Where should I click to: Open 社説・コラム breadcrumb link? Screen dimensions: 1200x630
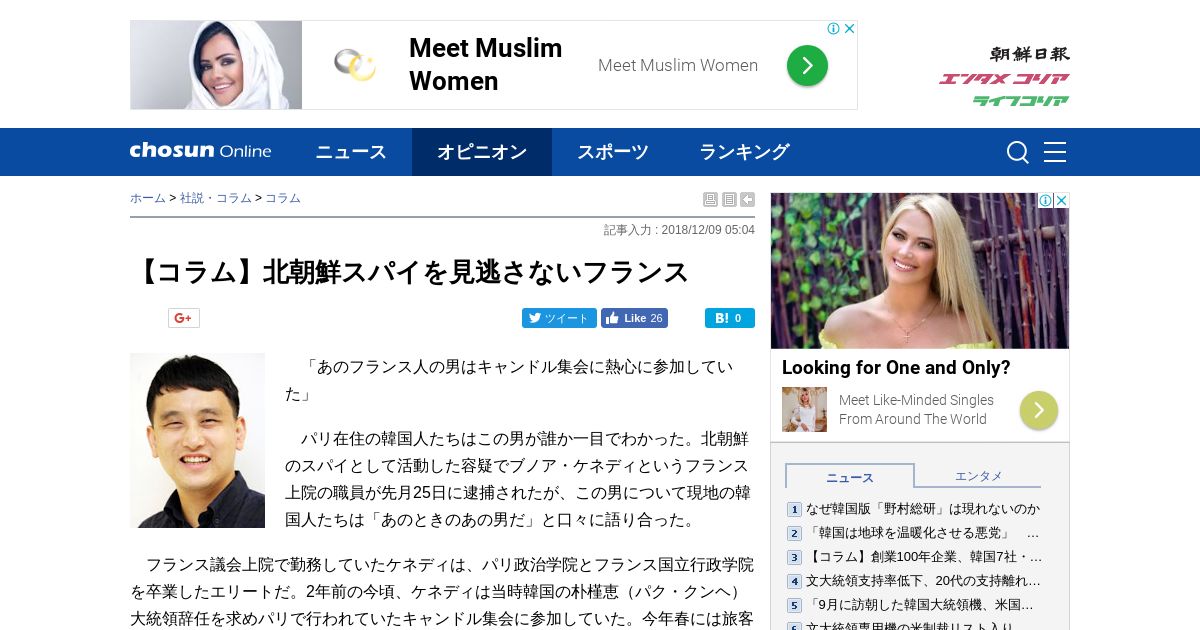tap(216, 198)
